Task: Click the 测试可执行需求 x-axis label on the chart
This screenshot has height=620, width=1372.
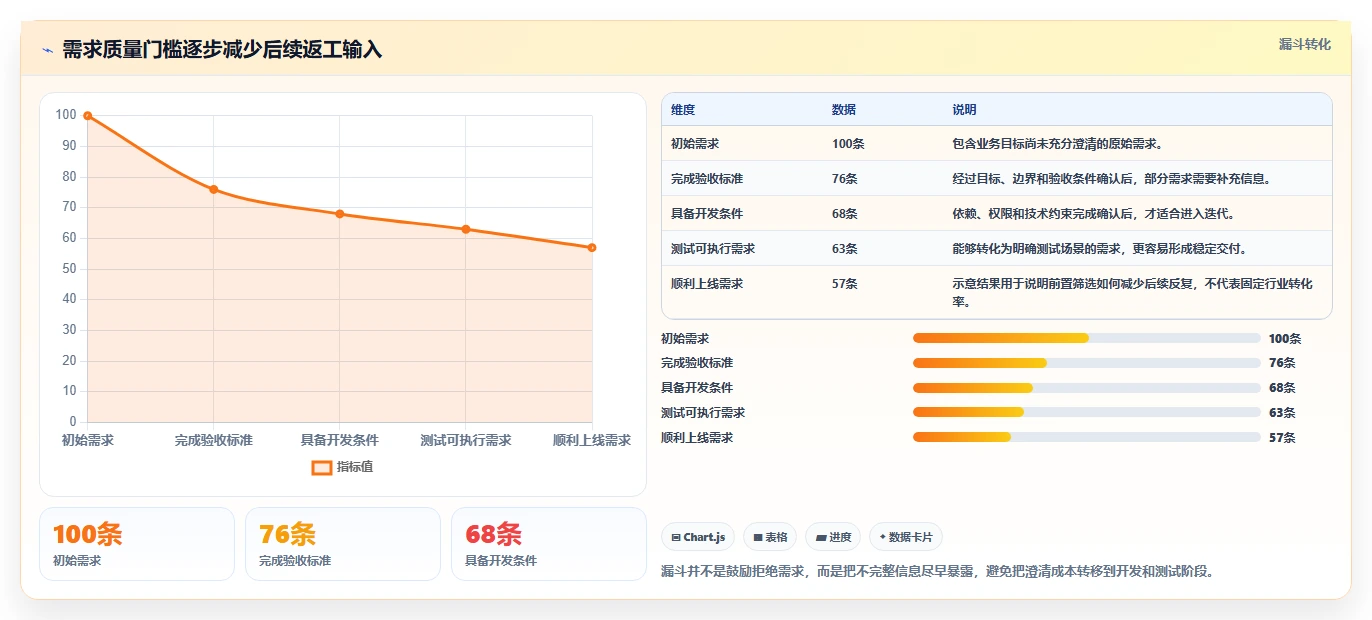Action: pyautogui.click(x=466, y=440)
